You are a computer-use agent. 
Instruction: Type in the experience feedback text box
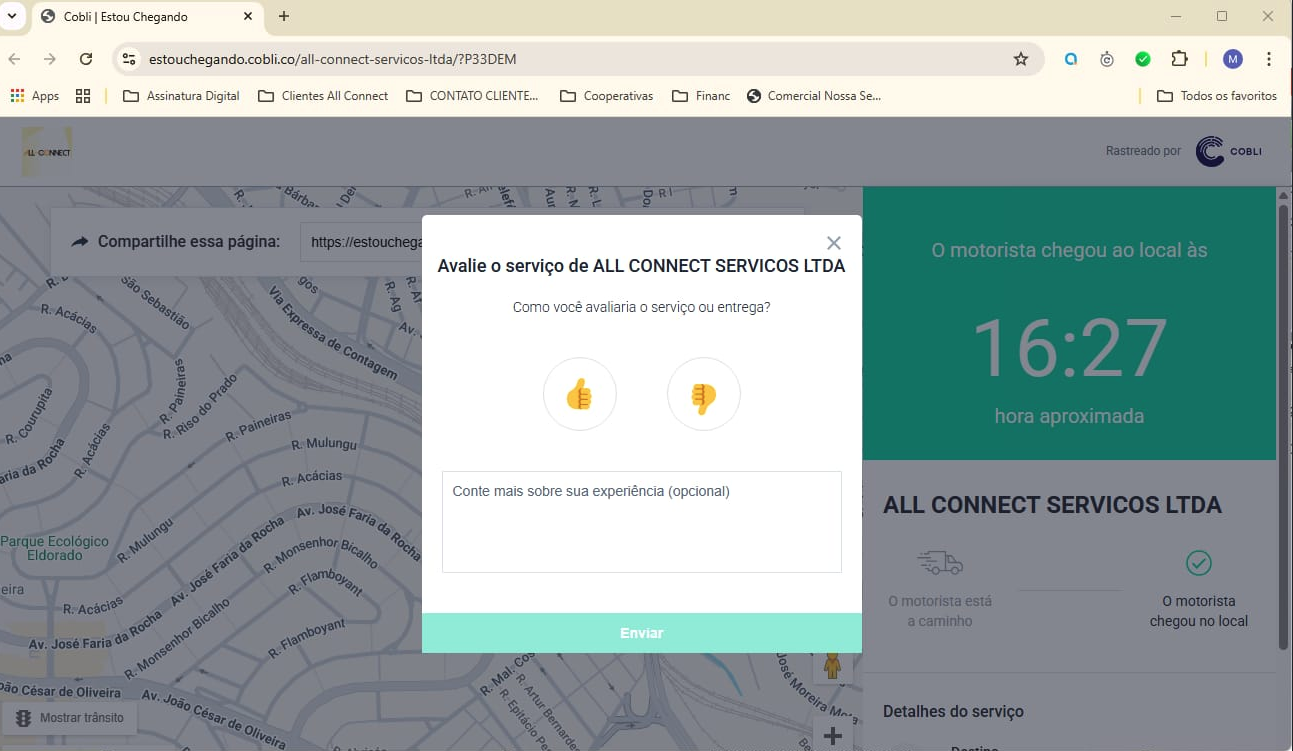tap(641, 521)
